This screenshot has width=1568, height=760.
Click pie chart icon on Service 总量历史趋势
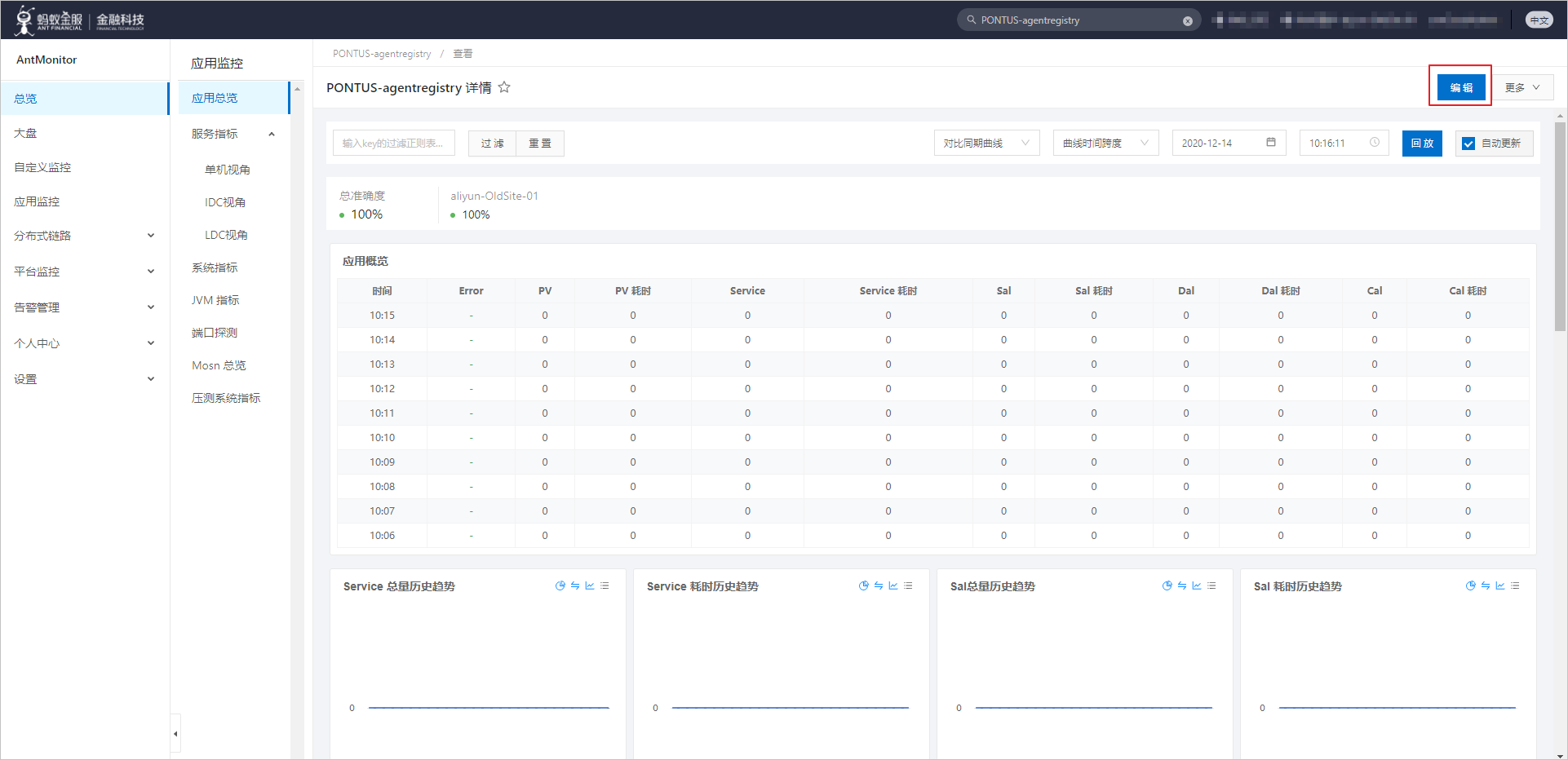coord(560,585)
